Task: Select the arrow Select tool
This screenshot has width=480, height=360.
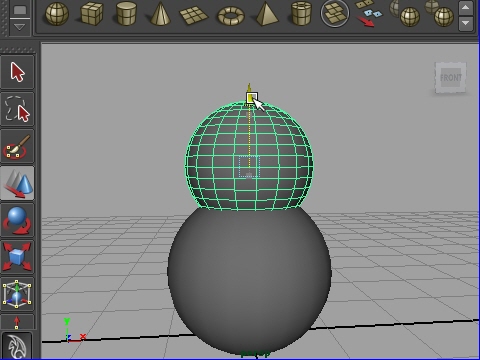Action: [x=17, y=72]
